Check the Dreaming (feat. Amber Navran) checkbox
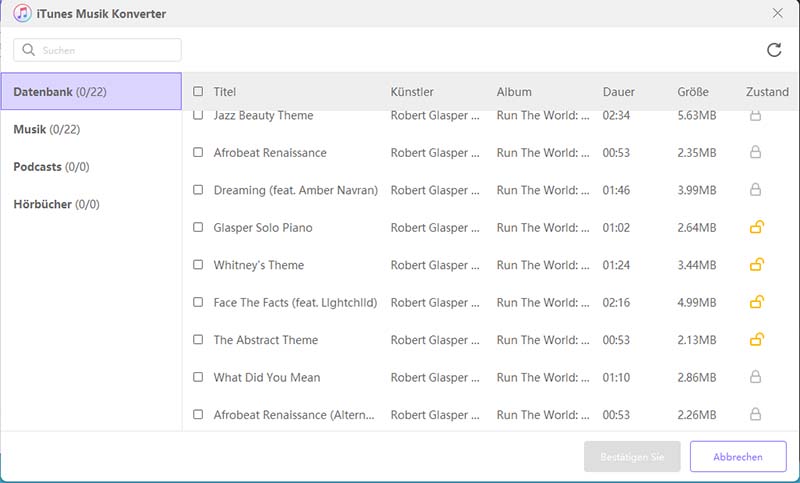800x483 pixels. 198,190
